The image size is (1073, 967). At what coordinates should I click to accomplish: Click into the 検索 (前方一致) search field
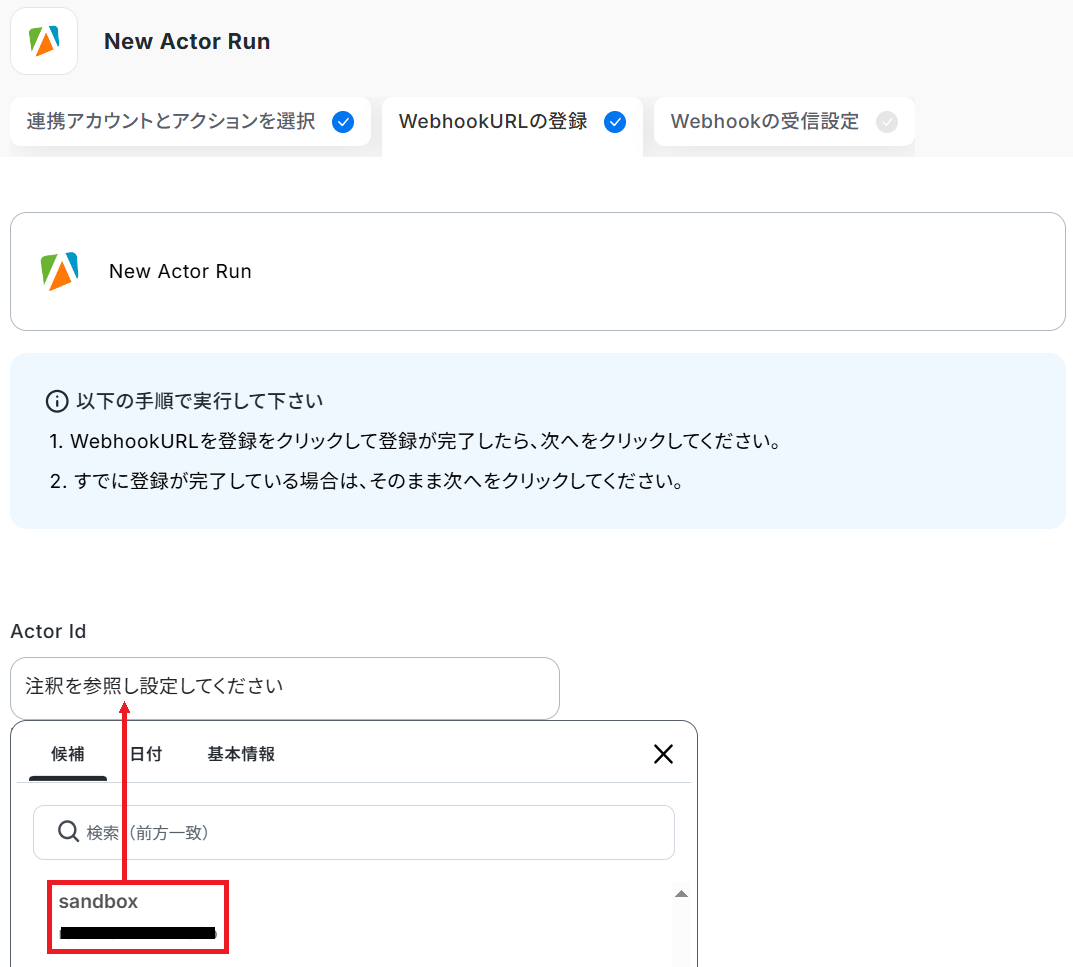tap(370, 832)
